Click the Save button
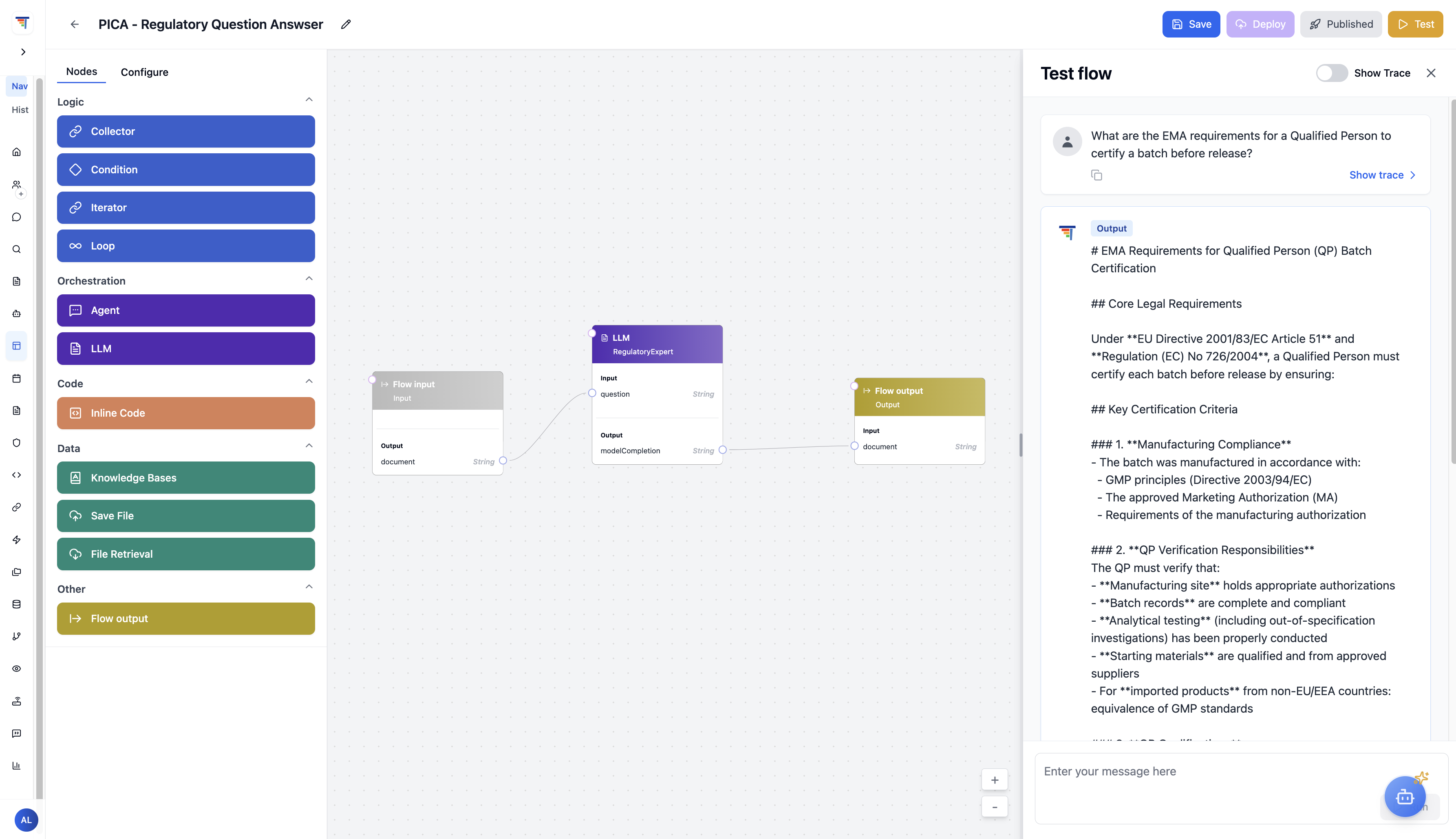This screenshot has height=839, width=1456. [x=1191, y=24]
